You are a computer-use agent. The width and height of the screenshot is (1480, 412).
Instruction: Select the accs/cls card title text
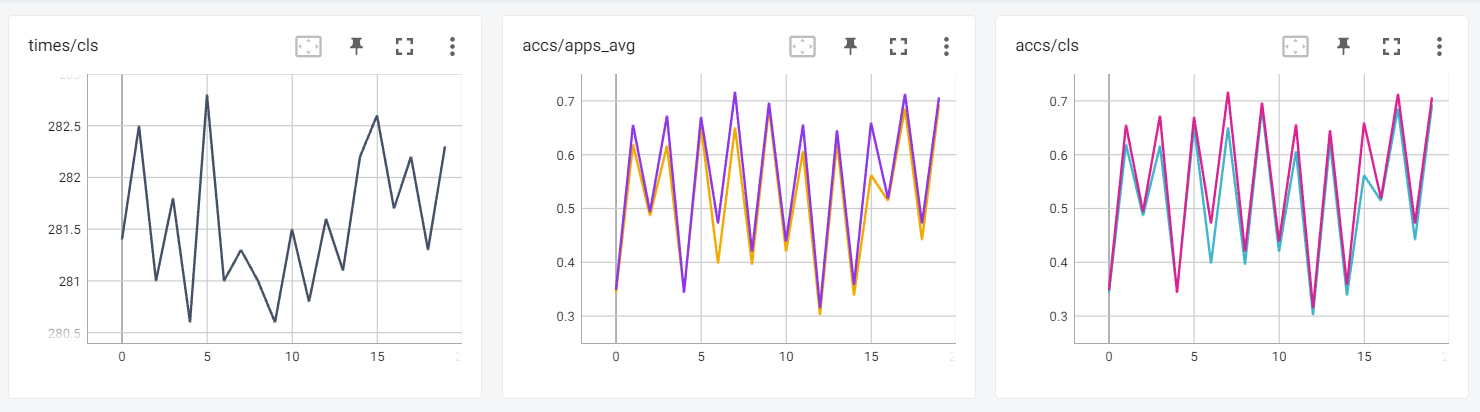pos(1047,46)
